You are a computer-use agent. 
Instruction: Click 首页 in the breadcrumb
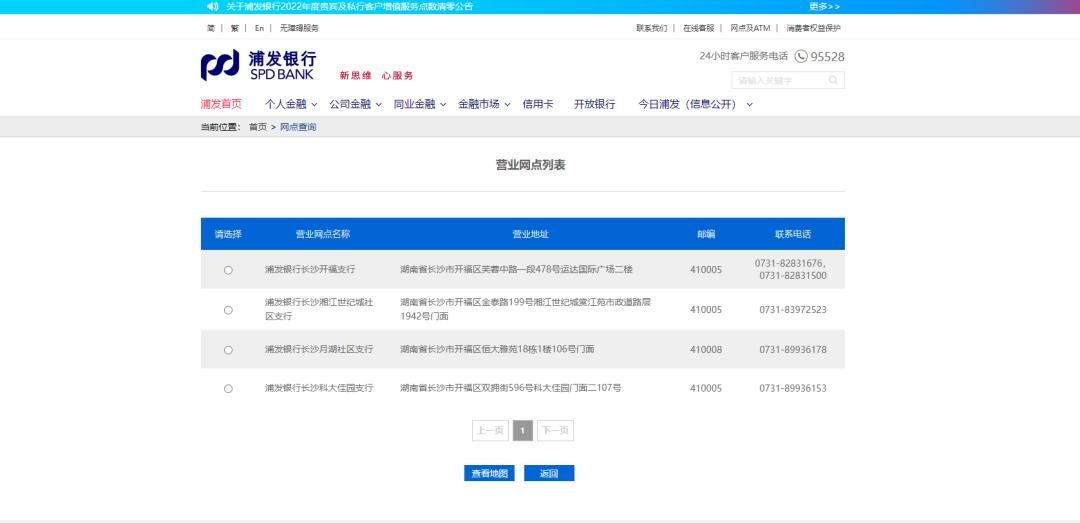(x=258, y=127)
